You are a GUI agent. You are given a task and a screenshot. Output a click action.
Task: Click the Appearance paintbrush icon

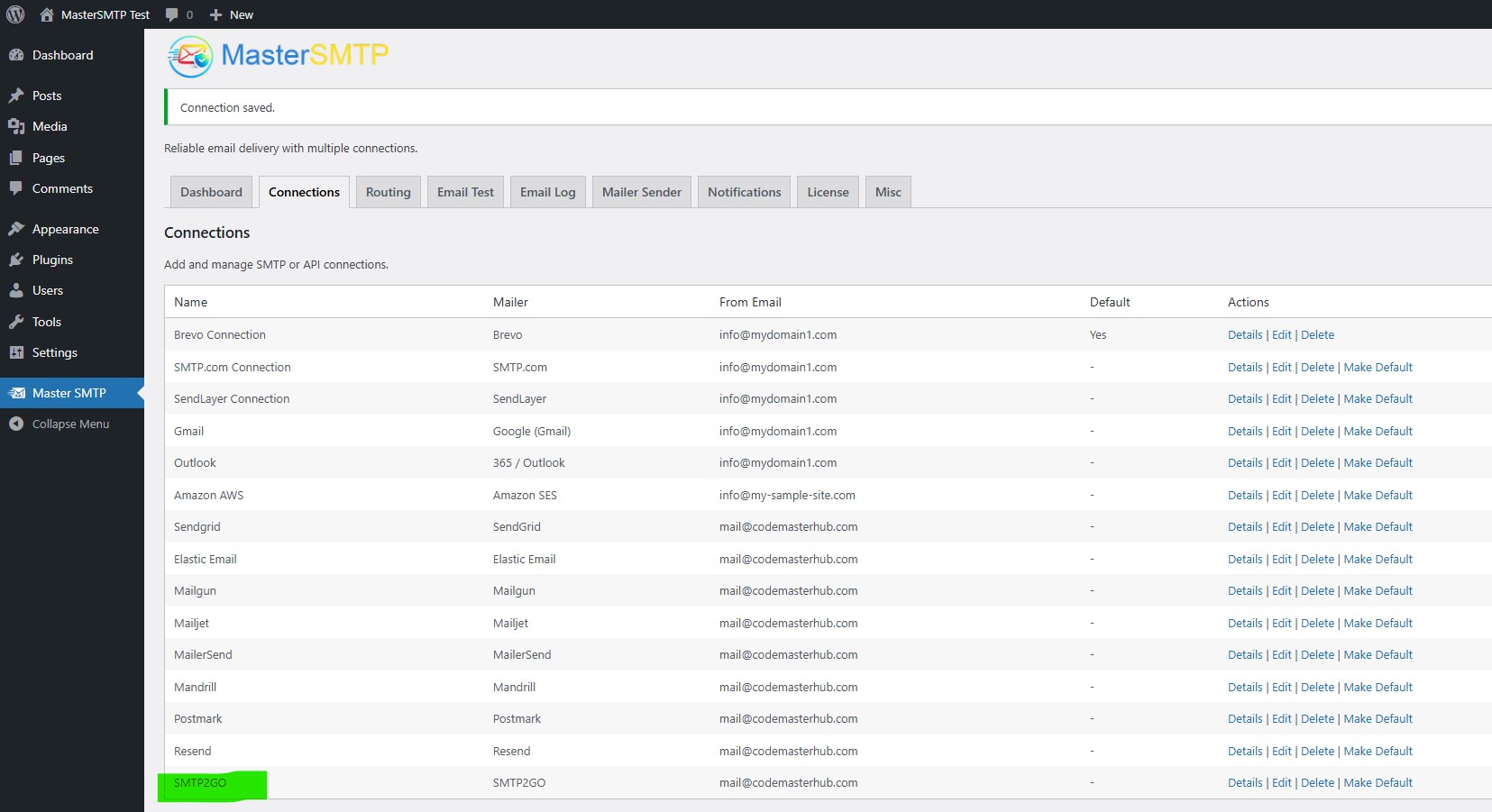[16, 229]
